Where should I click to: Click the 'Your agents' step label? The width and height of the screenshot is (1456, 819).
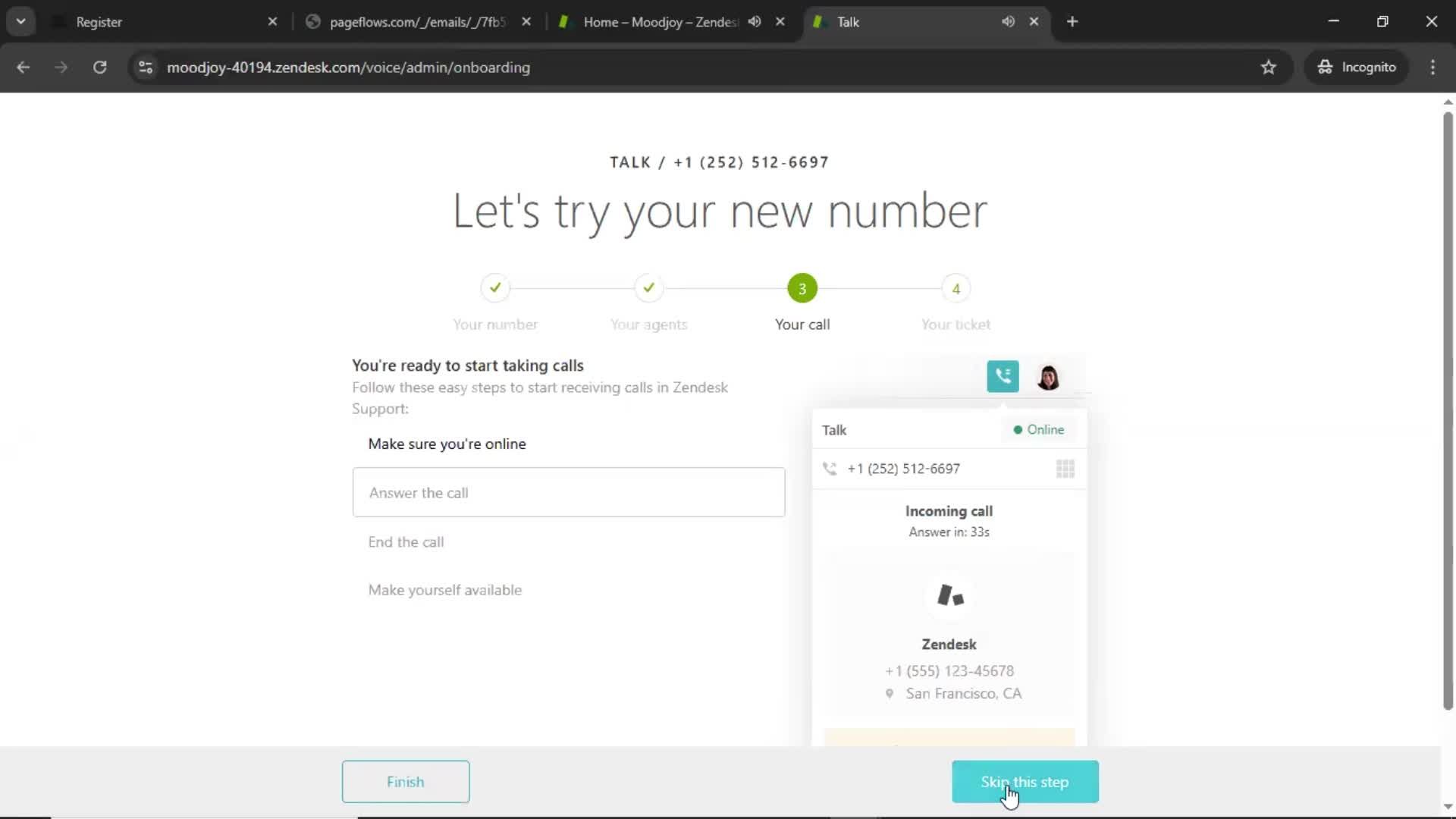point(648,325)
